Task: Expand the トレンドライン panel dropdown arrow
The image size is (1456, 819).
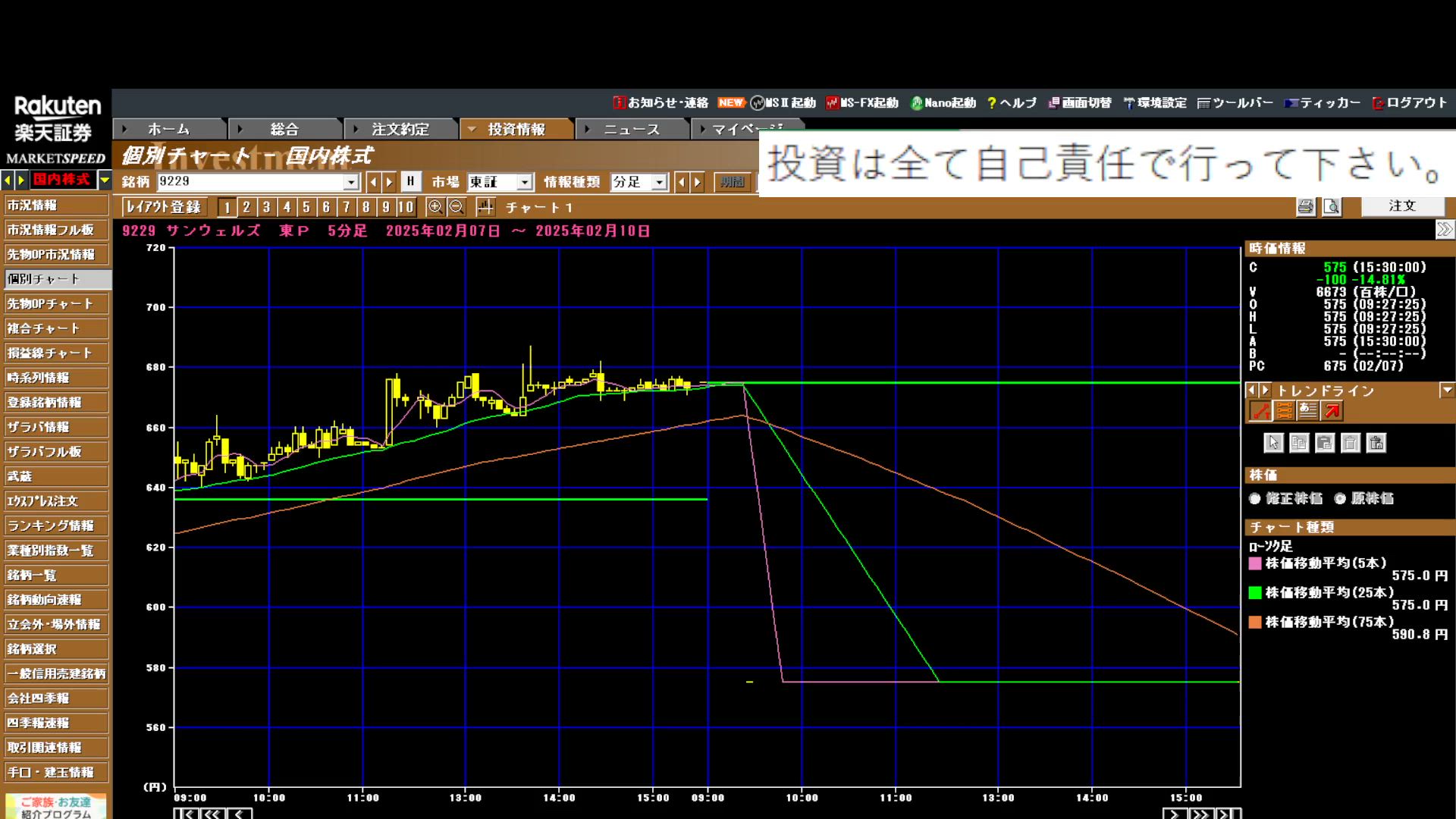Action: point(1447,390)
